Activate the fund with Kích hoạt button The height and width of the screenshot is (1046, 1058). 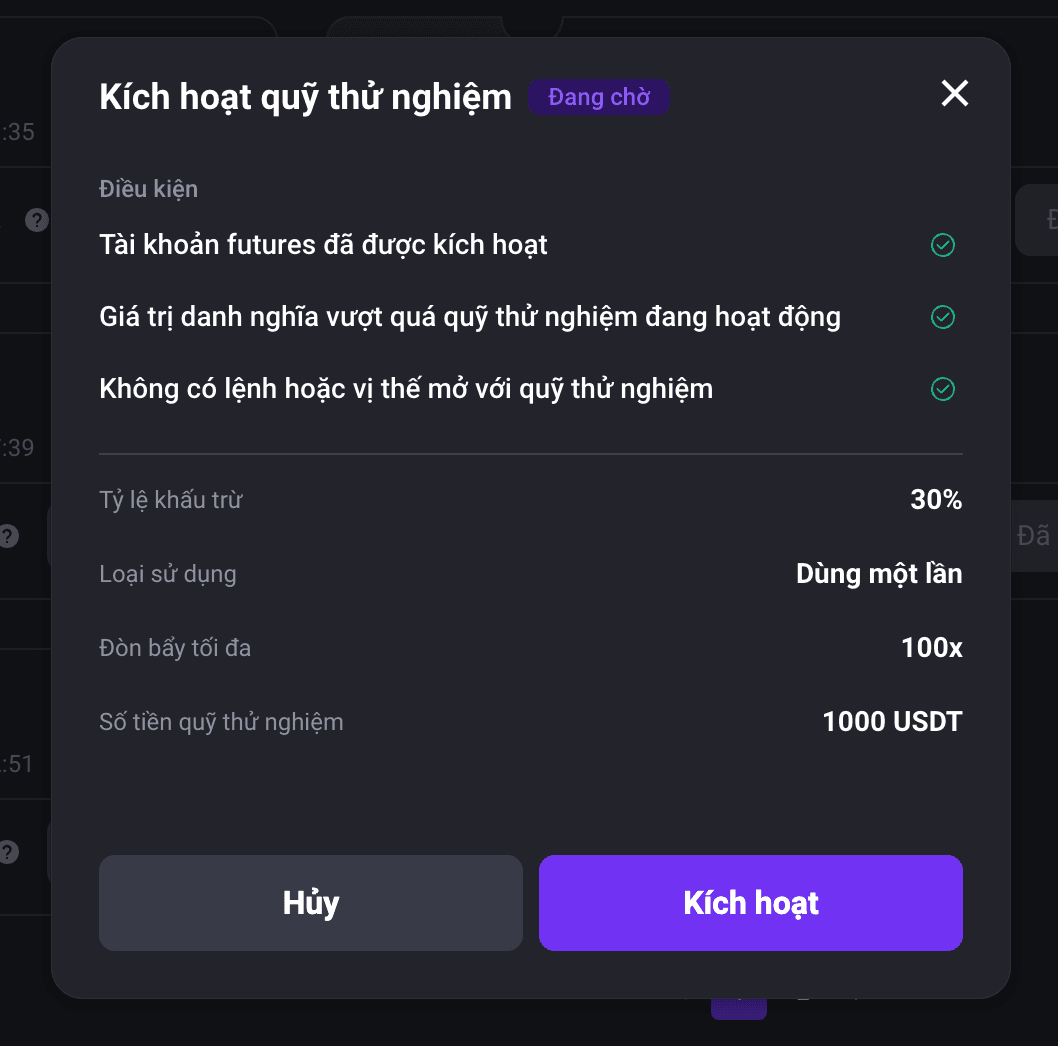pyautogui.click(x=750, y=903)
